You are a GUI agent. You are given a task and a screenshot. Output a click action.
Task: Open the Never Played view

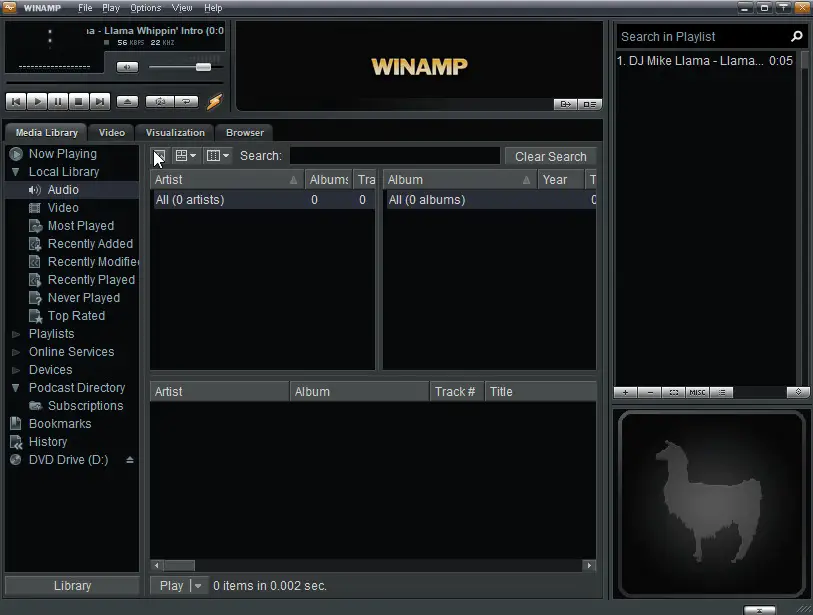click(84, 298)
